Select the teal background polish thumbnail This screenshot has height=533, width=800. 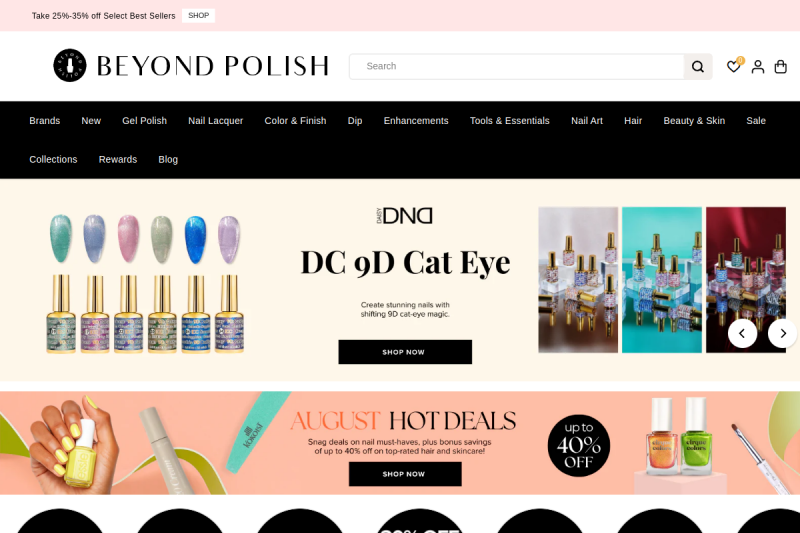pyautogui.click(x=662, y=280)
